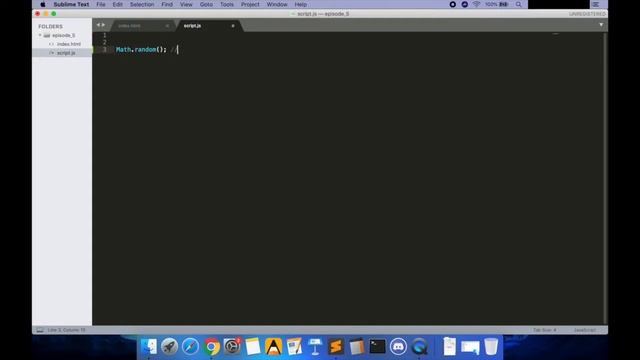Click the Math.random() code on line 3
Screen dimensions: 640x360
coord(141,49)
